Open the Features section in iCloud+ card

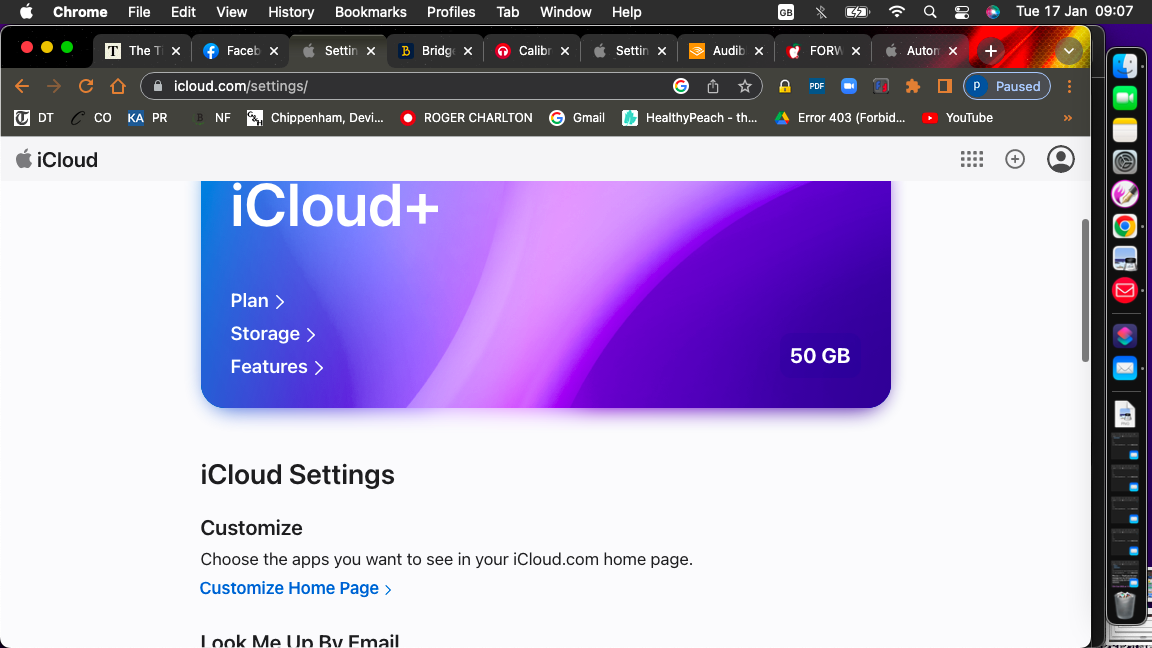(277, 367)
